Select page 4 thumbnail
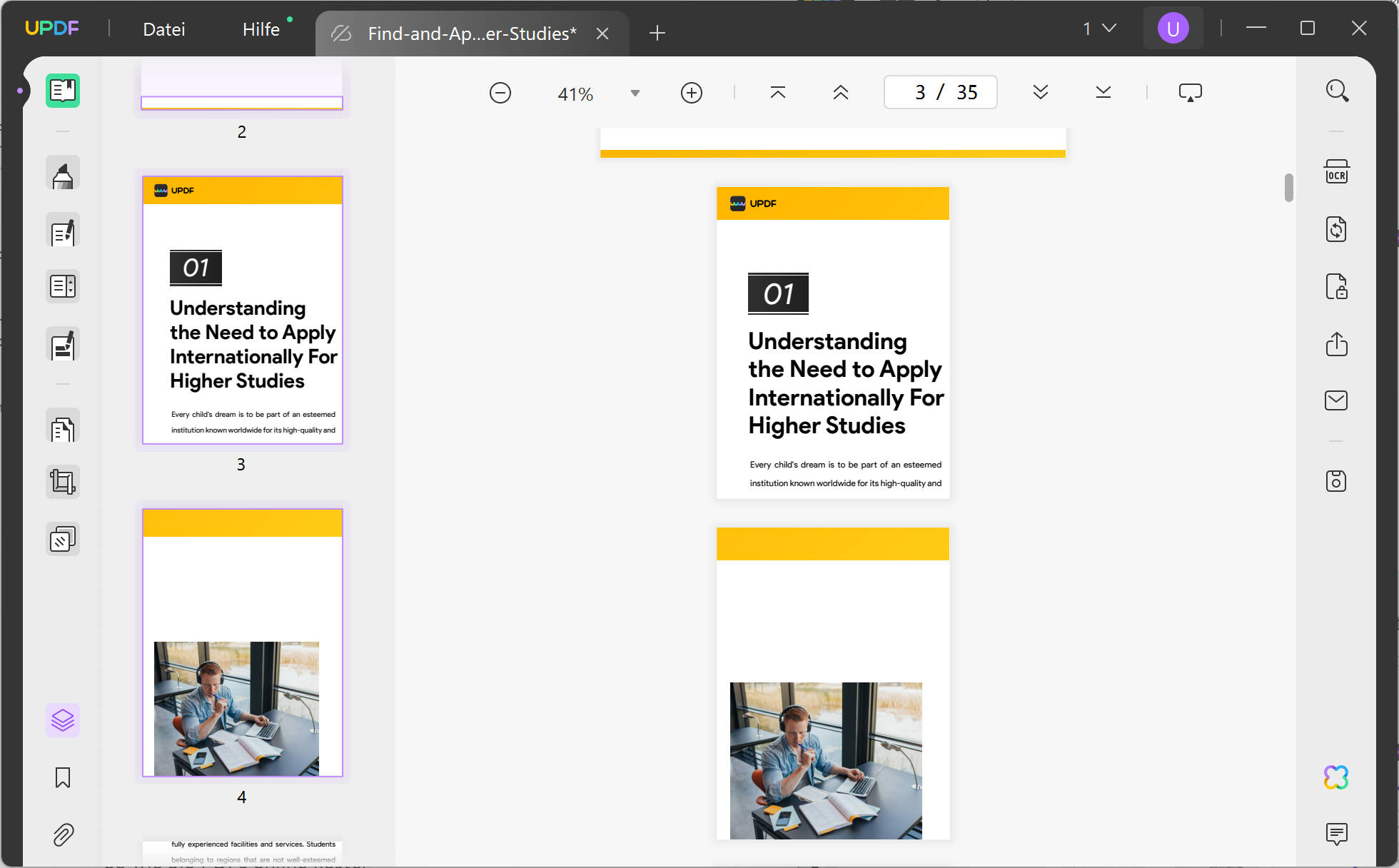Image resolution: width=1399 pixels, height=868 pixels. pyautogui.click(x=243, y=642)
